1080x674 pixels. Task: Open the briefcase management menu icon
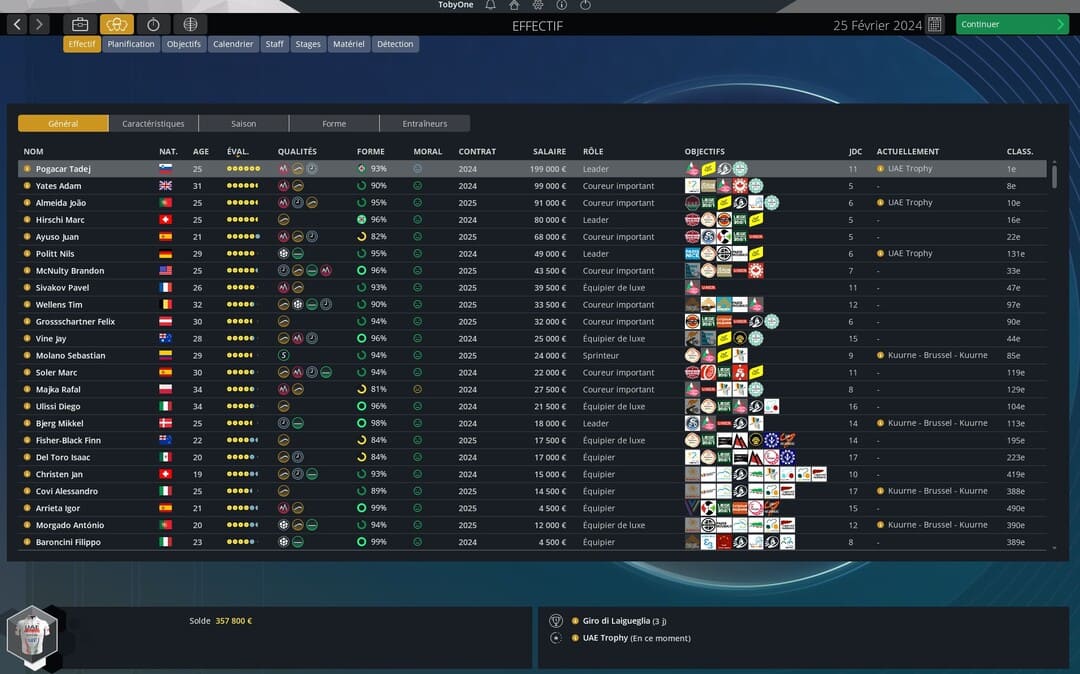(x=80, y=25)
